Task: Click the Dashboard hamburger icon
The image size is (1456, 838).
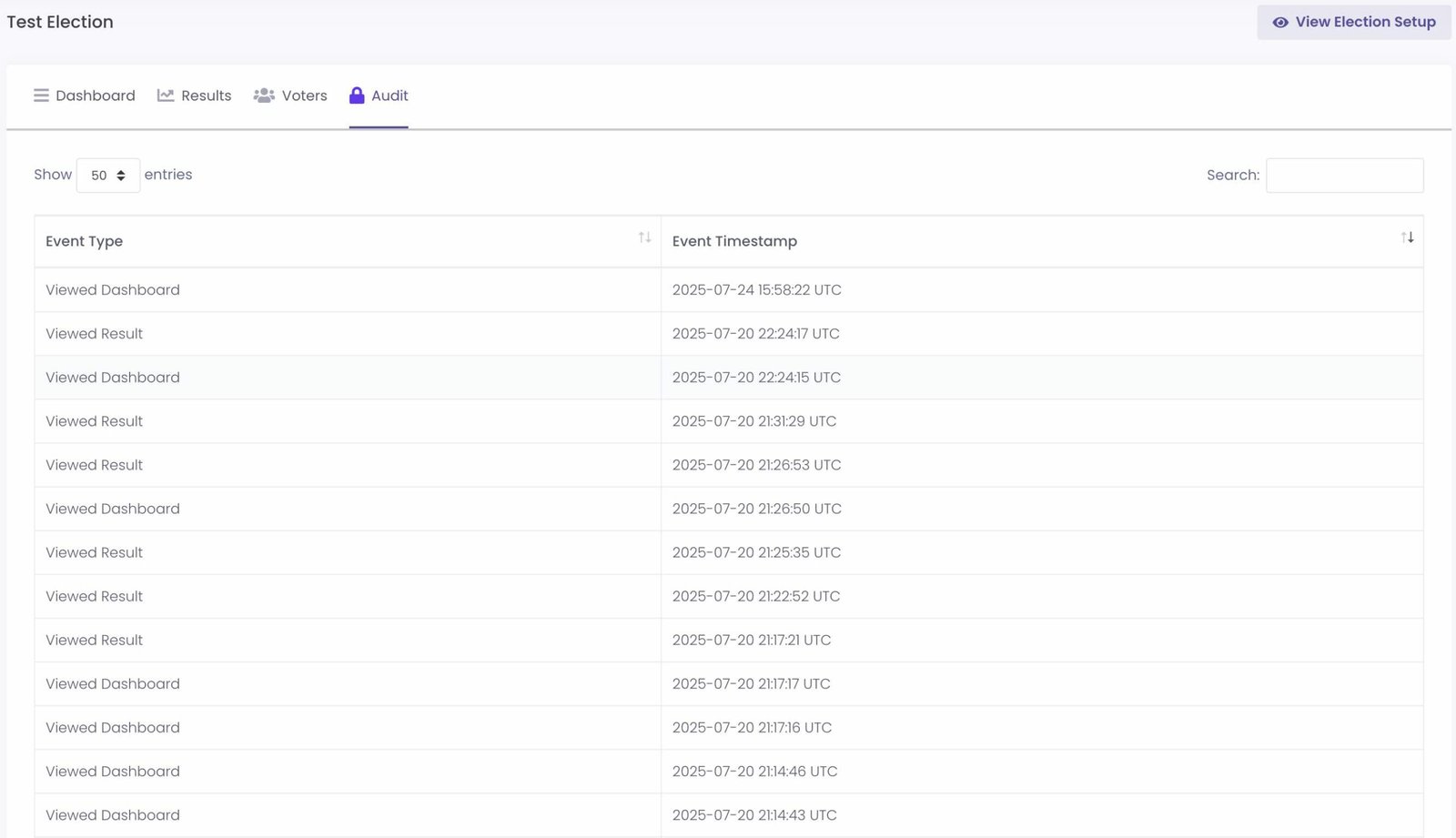Action: point(41,96)
